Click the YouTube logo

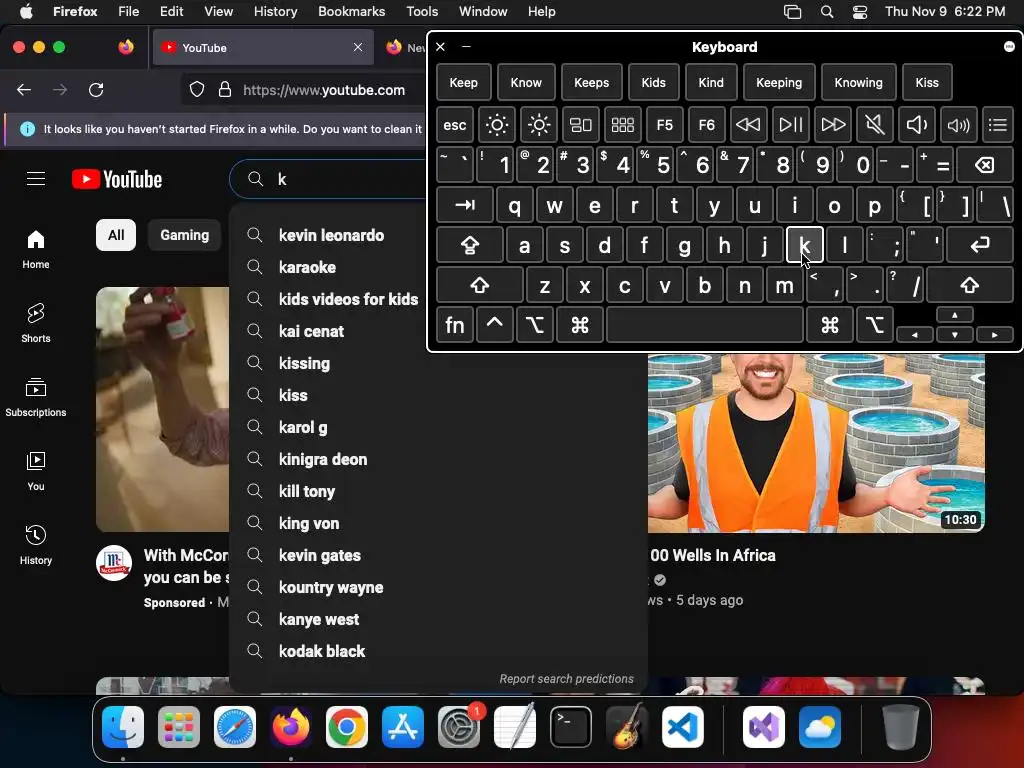coord(117,179)
